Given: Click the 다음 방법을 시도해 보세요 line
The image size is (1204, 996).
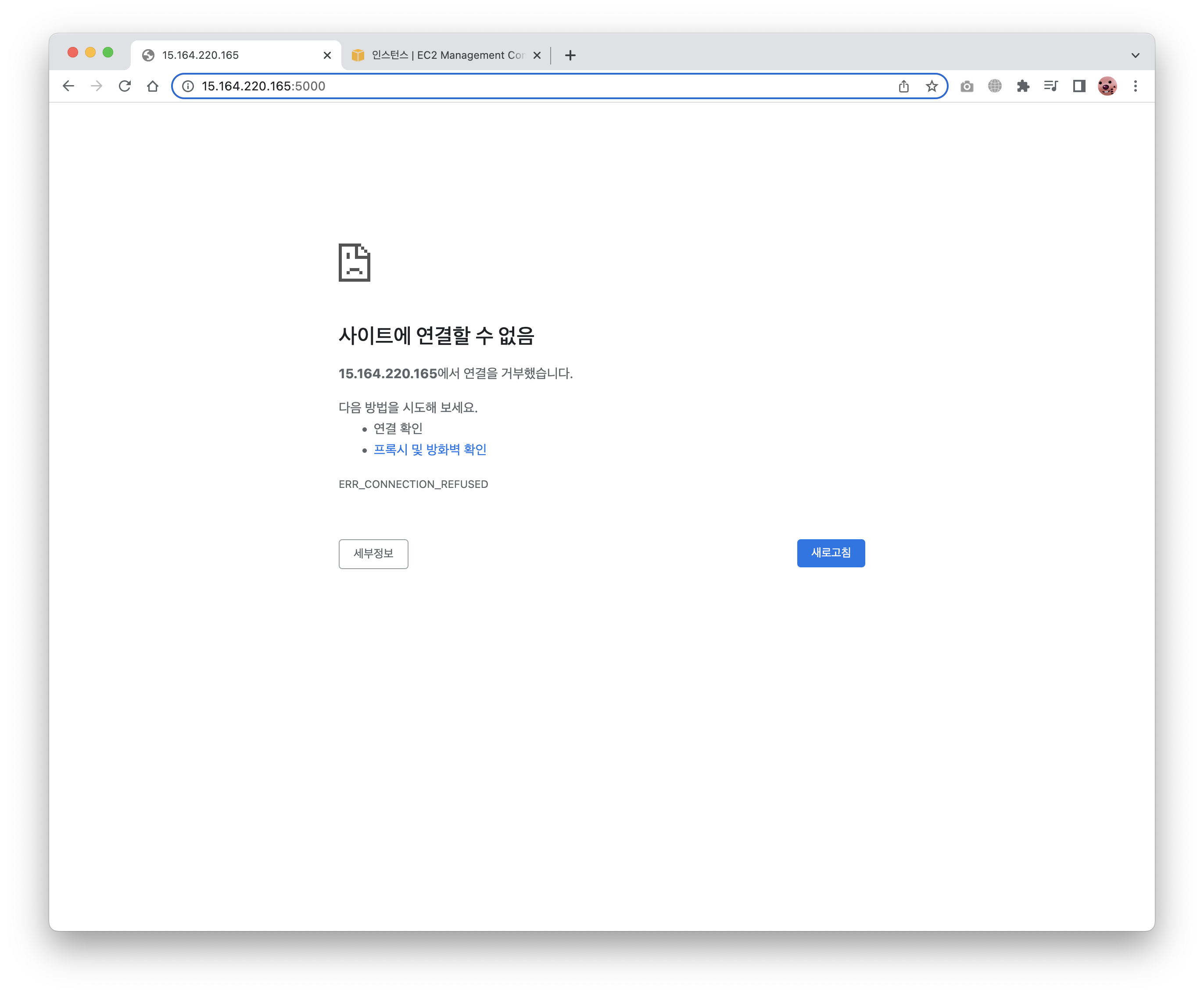Looking at the screenshot, I should (x=408, y=408).
